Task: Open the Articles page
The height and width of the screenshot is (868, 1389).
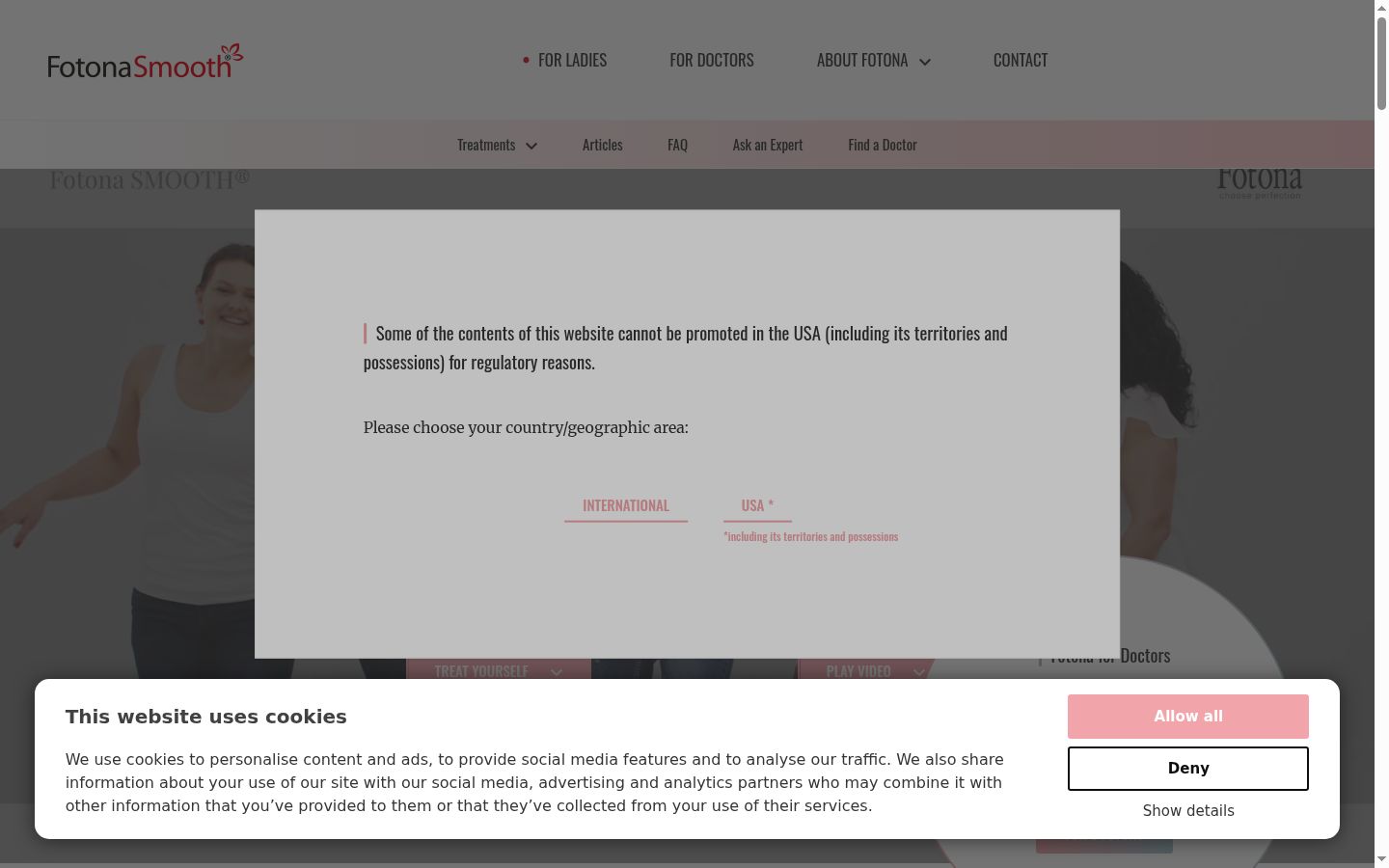Action: point(603,145)
